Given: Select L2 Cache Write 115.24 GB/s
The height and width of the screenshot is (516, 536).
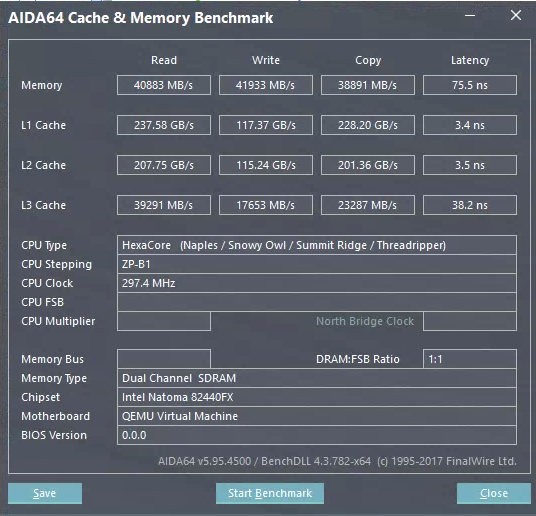Looking at the screenshot, I should 266,165.
